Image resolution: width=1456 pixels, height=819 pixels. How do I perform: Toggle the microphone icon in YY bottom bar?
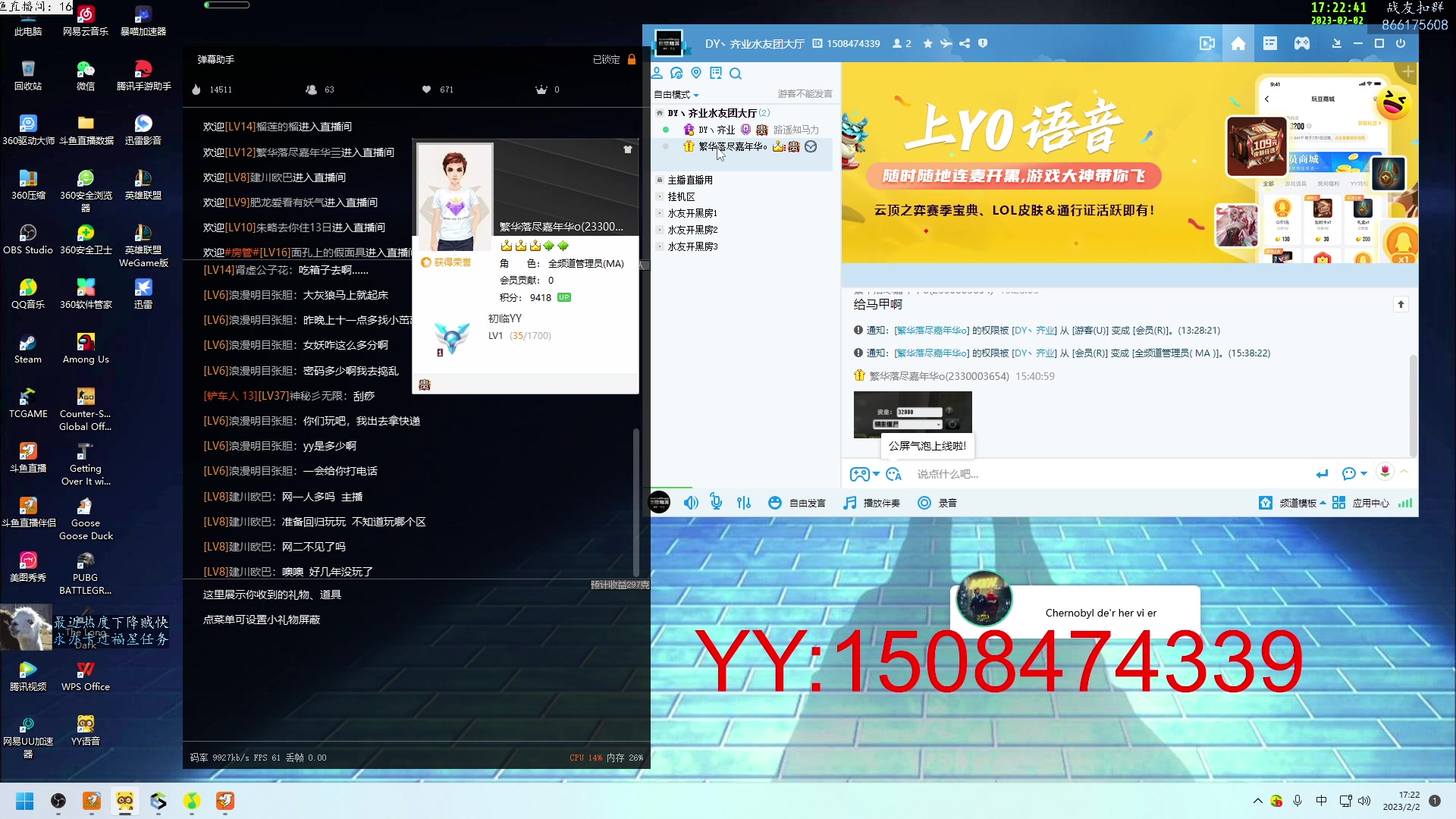tap(716, 502)
